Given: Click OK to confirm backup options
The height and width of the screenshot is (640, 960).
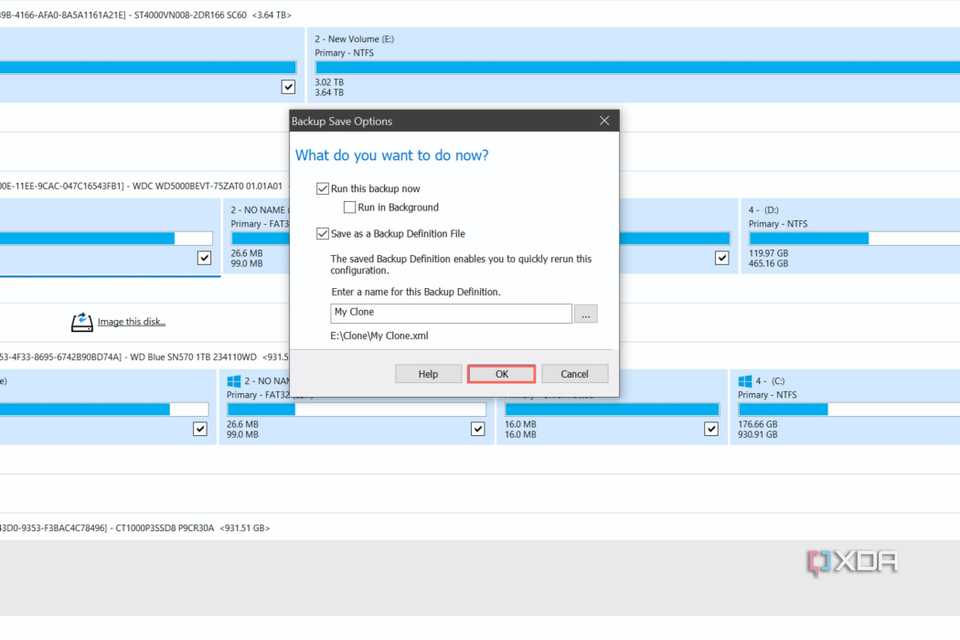Looking at the screenshot, I should (501, 374).
